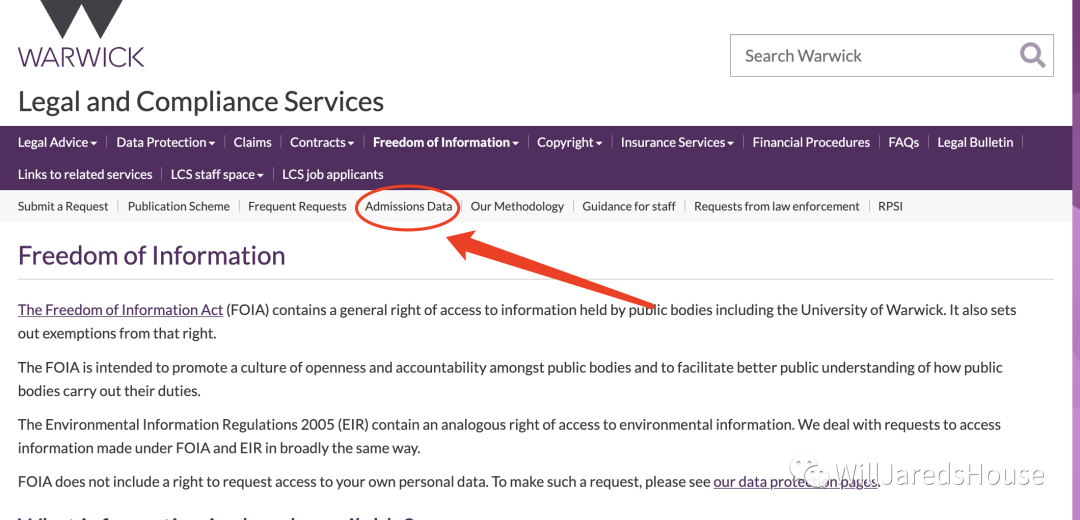The width and height of the screenshot is (1080, 520).
Task: Open the FAQs menu item
Action: pyautogui.click(x=904, y=143)
